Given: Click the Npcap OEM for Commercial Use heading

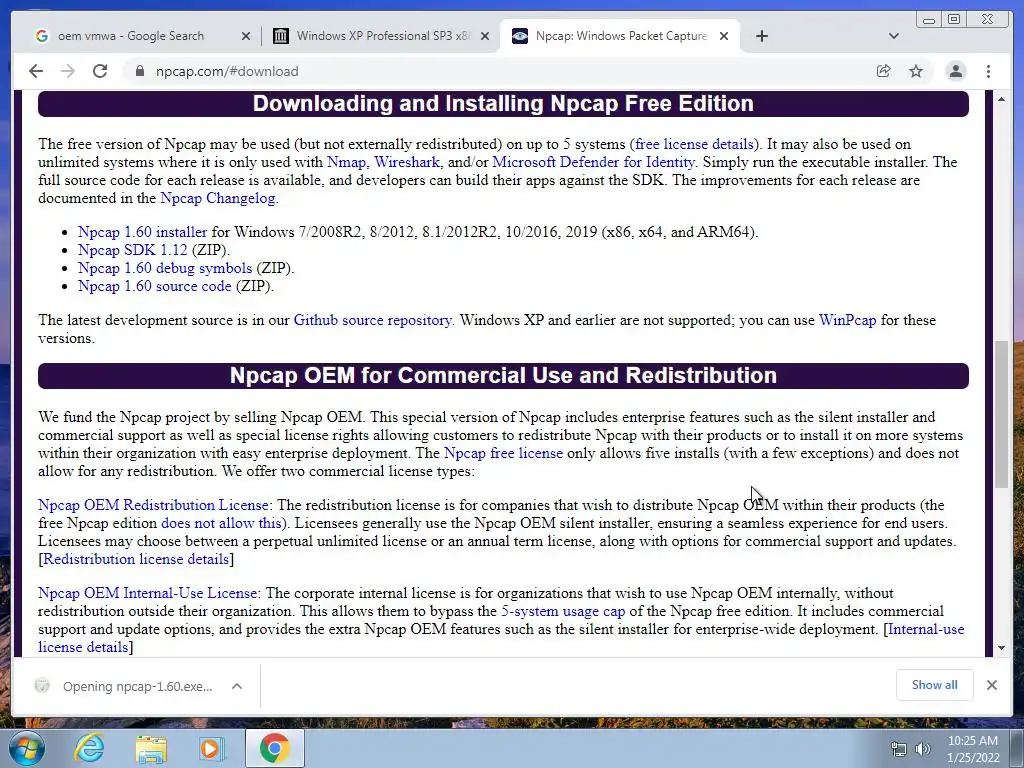Looking at the screenshot, I should (503, 376).
